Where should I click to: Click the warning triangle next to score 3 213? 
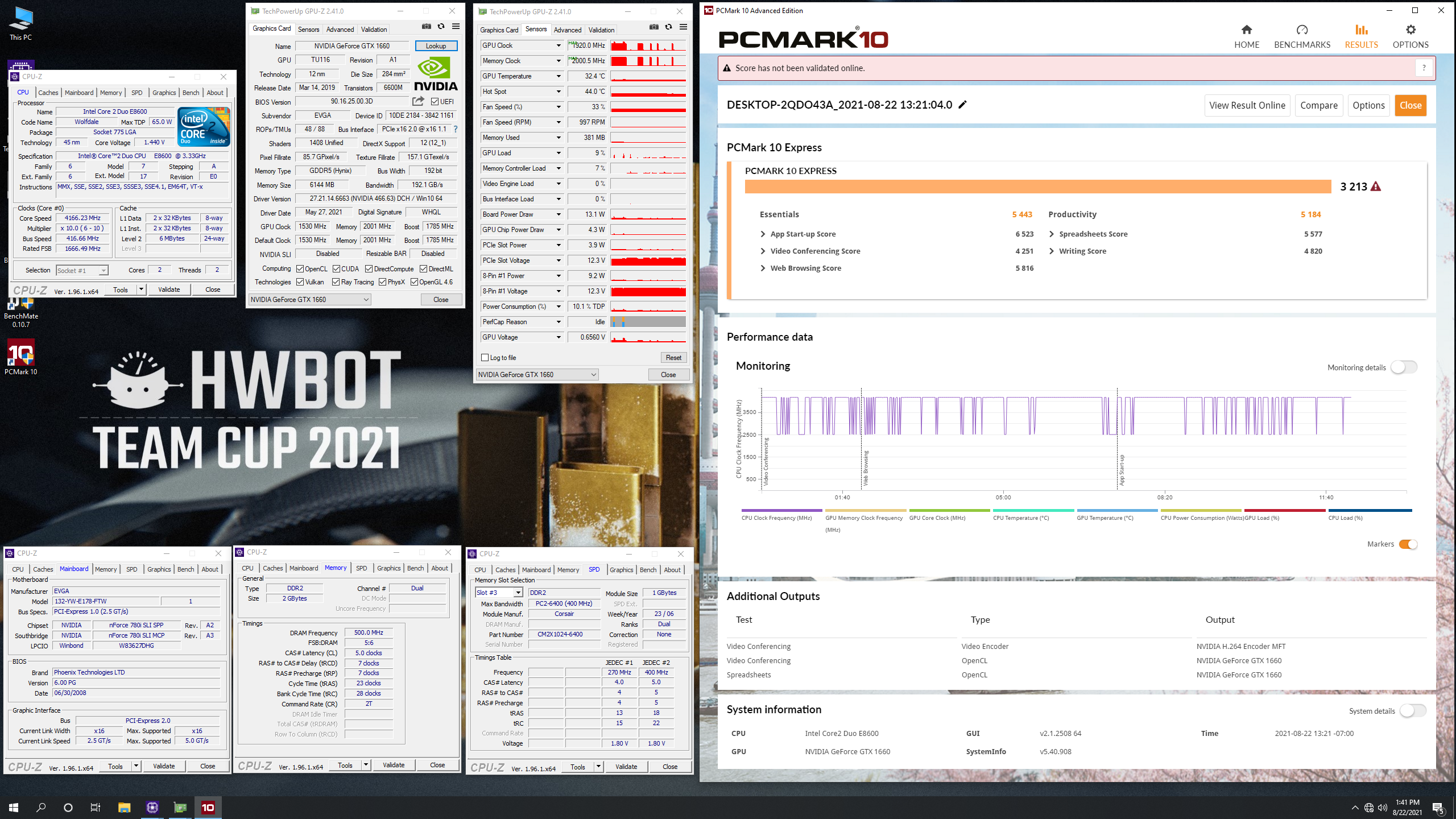point(1376,187)
